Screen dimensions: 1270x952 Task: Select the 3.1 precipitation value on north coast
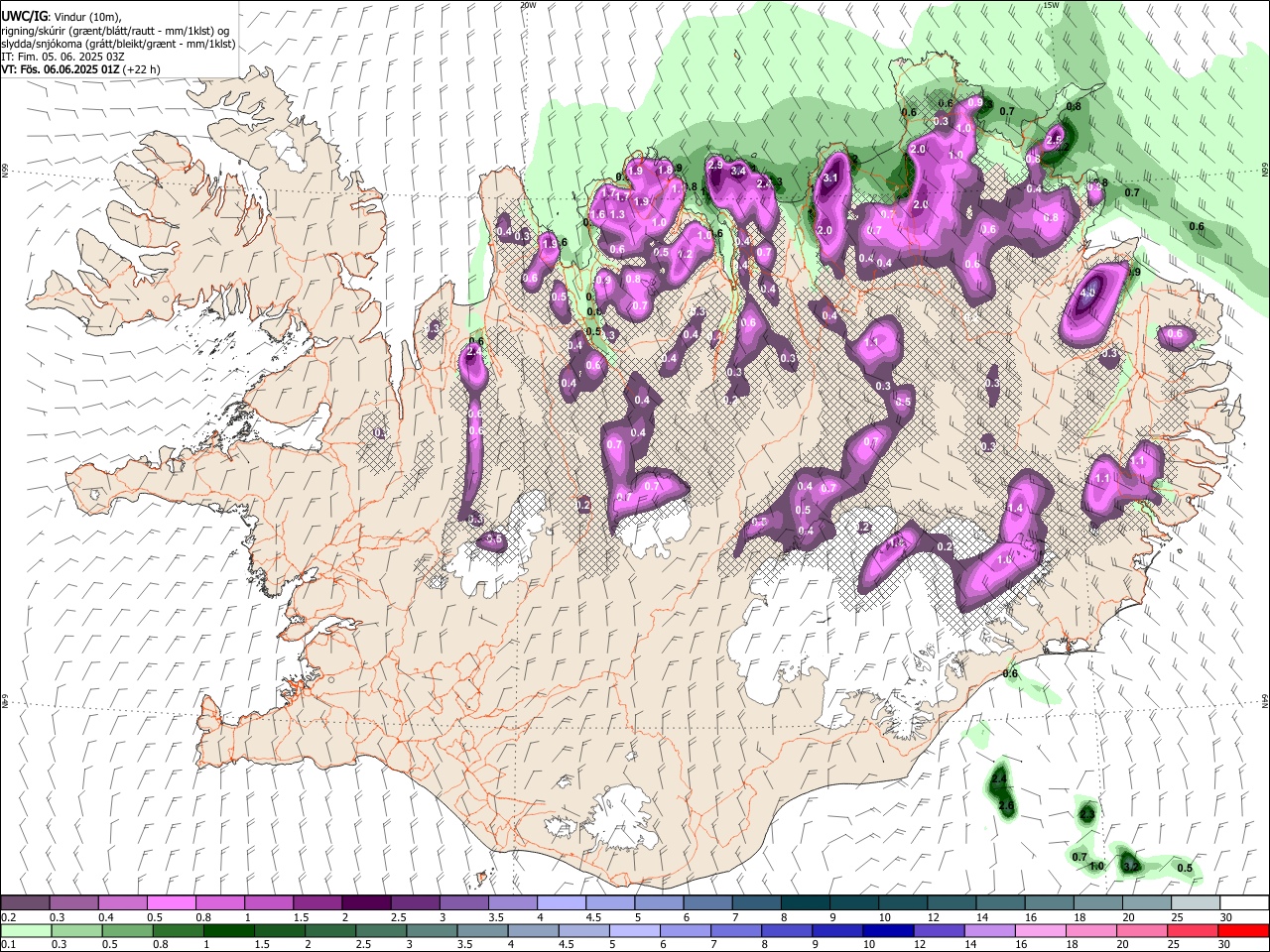click(831, 178)
